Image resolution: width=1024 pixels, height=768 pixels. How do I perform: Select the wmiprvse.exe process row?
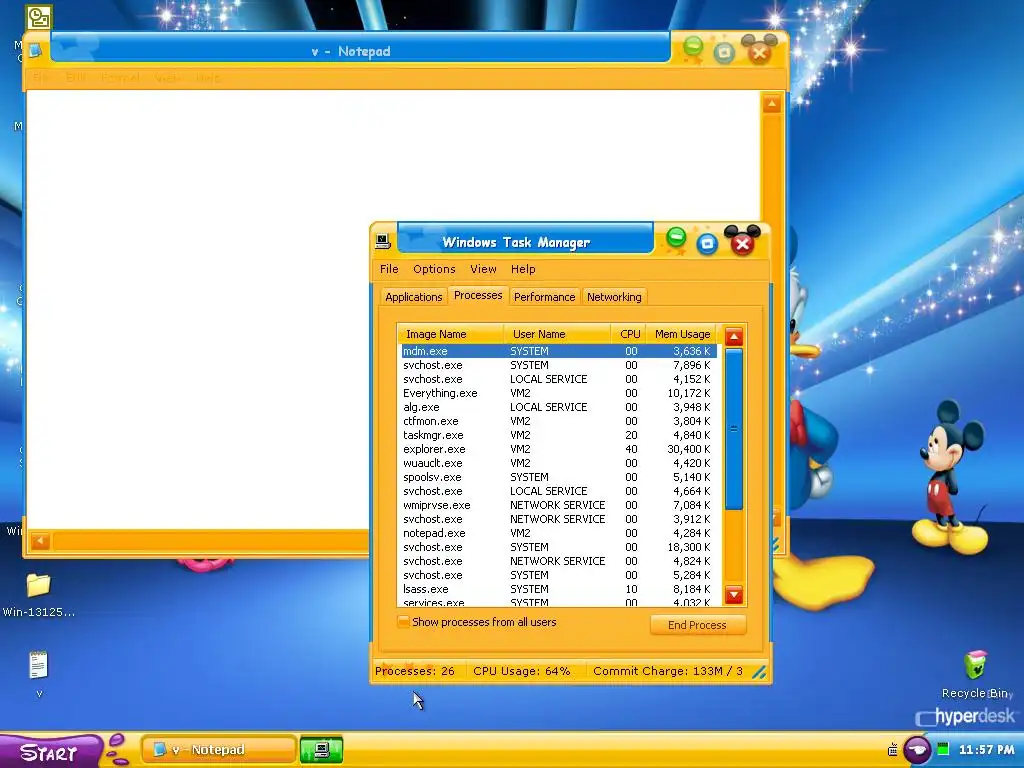pos(558,505)
